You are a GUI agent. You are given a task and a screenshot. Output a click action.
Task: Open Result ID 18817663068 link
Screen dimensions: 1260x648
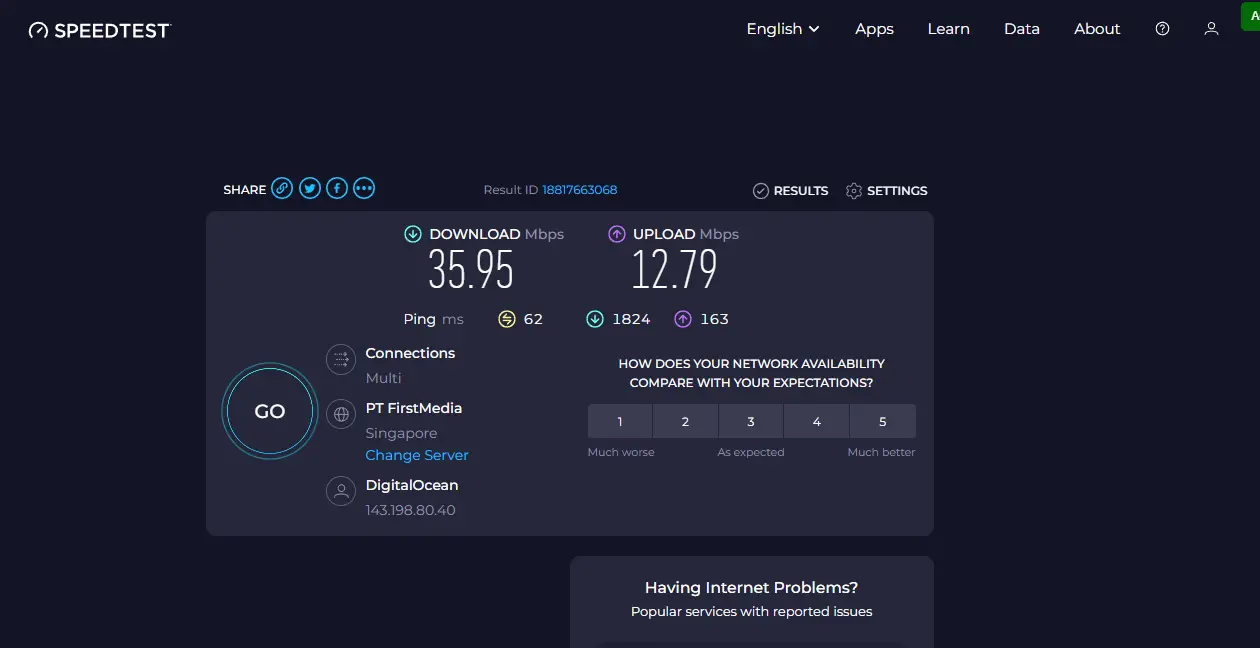tap(580, 190)
